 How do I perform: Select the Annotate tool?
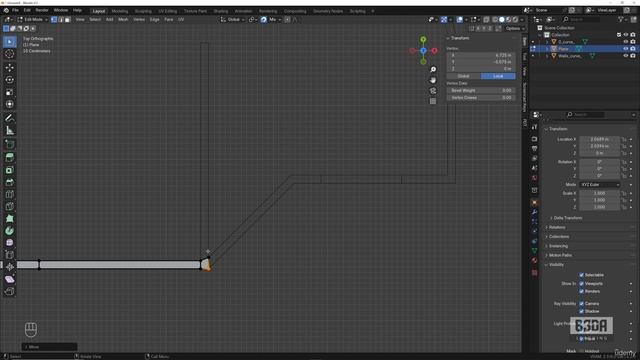coord(9,118)
